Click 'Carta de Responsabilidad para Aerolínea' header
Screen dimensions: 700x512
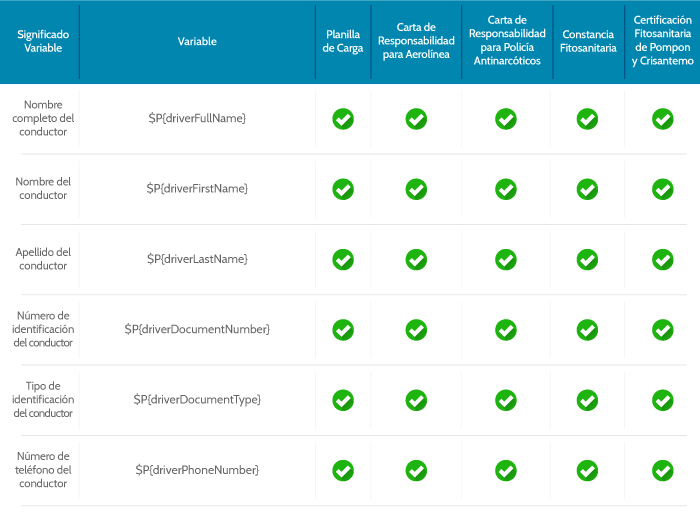click(x=416, y=41)
